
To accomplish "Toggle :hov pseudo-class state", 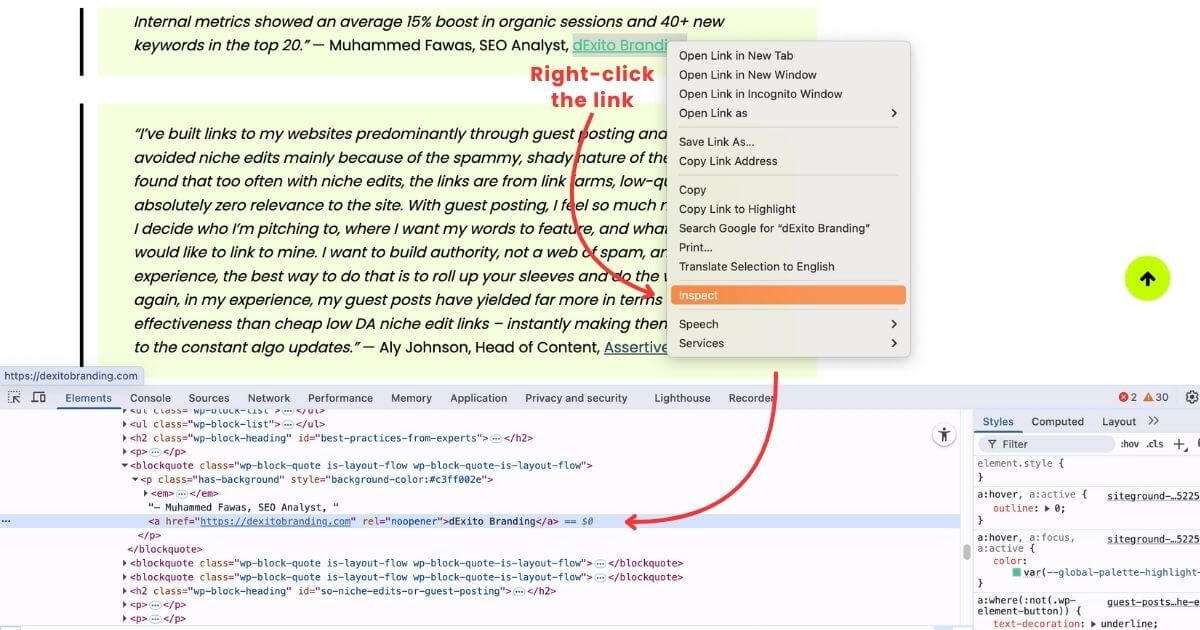I will tap(1131, 444).
